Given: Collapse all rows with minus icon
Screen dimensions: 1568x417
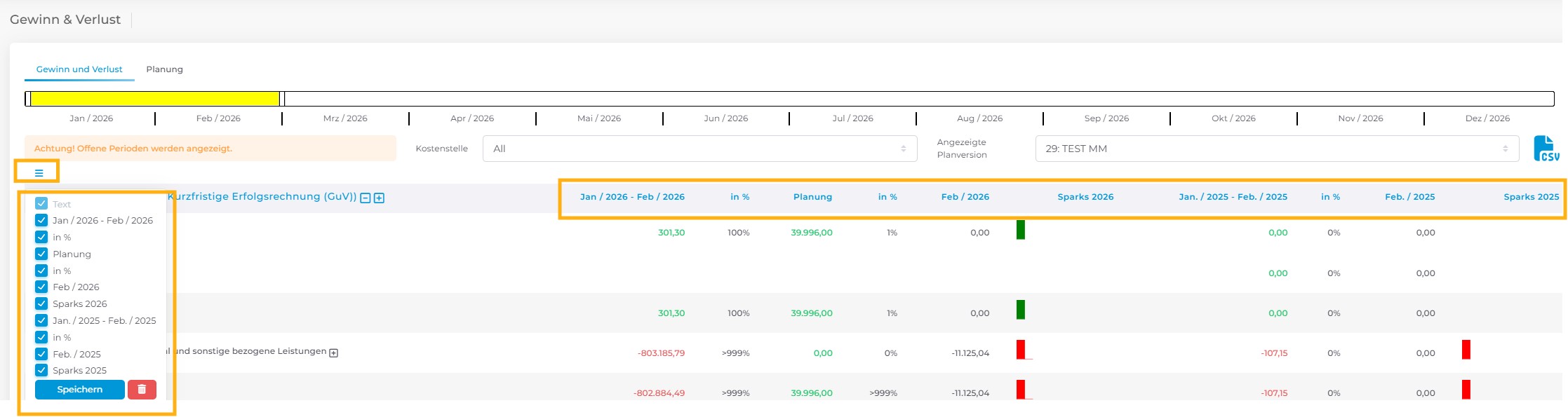Looking at the screenshot, I should click(x=366, y=198).
